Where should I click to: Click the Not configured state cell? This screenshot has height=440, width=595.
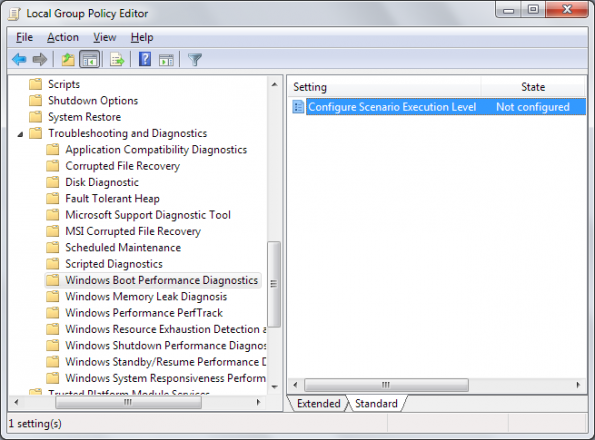533,107
